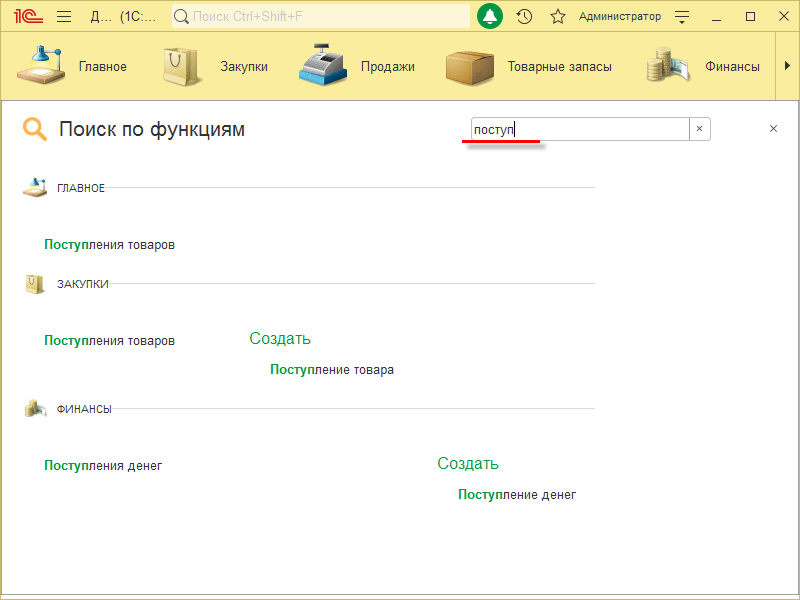Click the Закупки shopping bag icon
800x600 pixels.
pyautogui.click(x=181, y=66)
